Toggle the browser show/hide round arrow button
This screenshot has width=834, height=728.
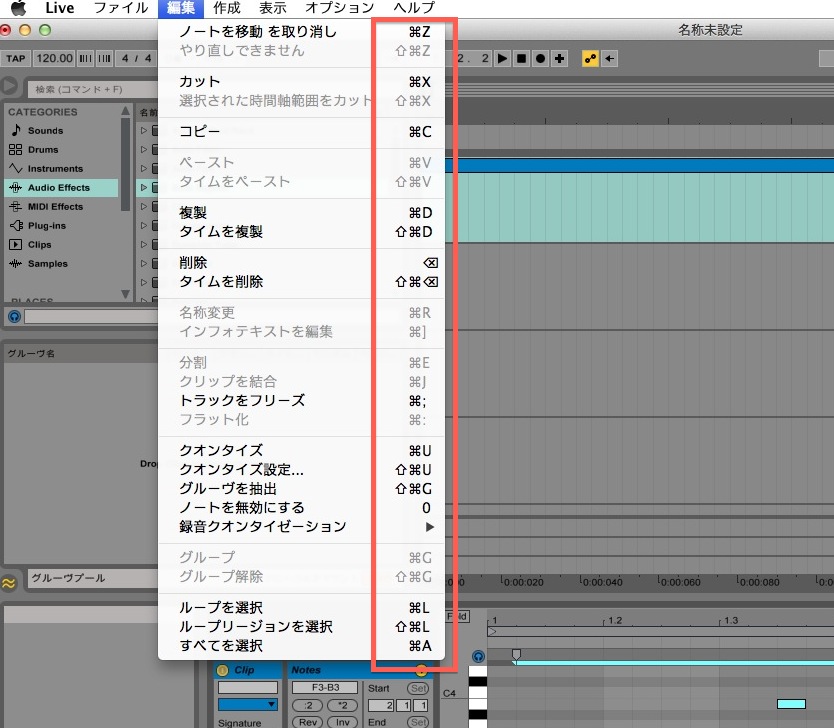pyautogui.click(x=8, y=86)
